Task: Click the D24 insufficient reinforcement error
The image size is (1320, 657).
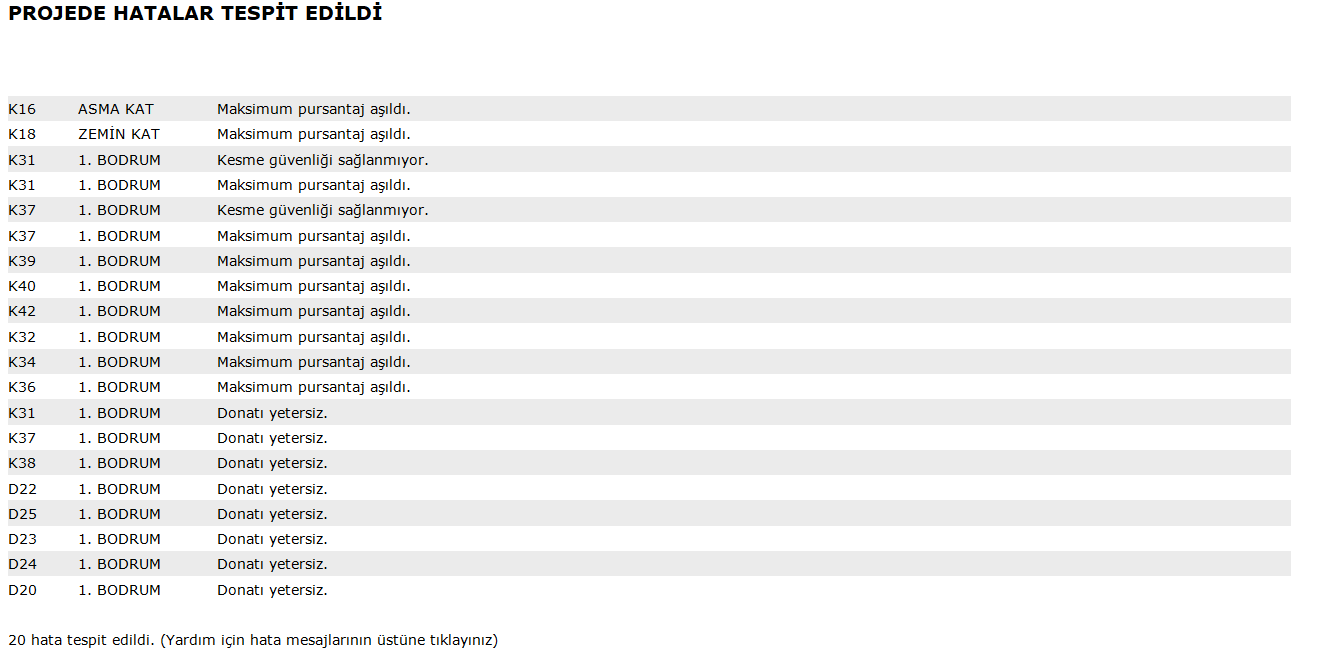Action: pyautogui.click(x=272, y=564)
